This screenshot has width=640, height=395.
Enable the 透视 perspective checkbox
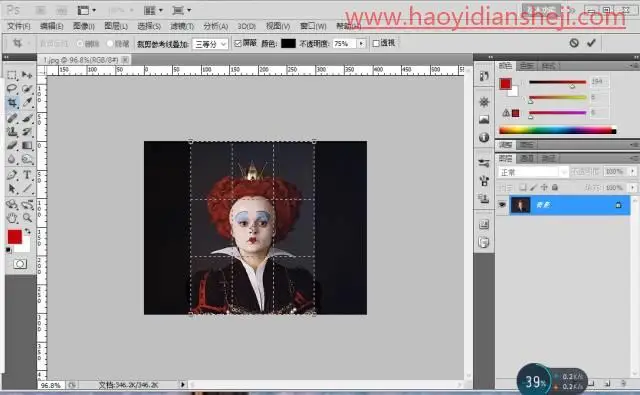(x=376, y=43)
